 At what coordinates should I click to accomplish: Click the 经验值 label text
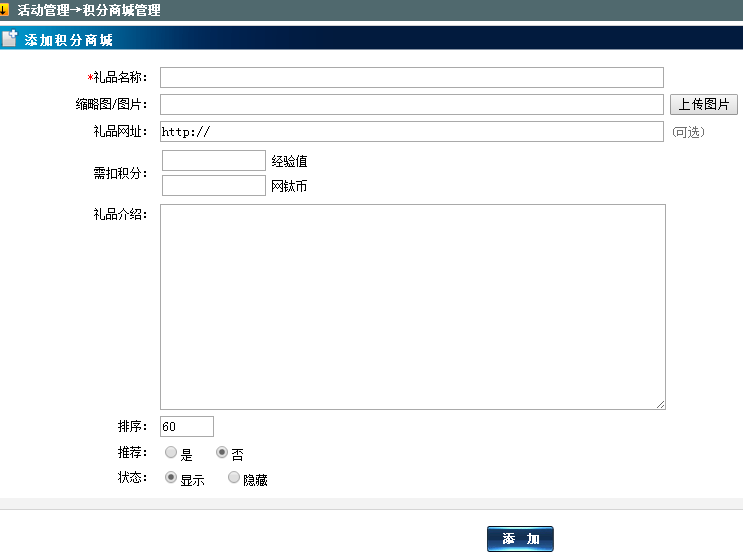[x=289, y=162]
